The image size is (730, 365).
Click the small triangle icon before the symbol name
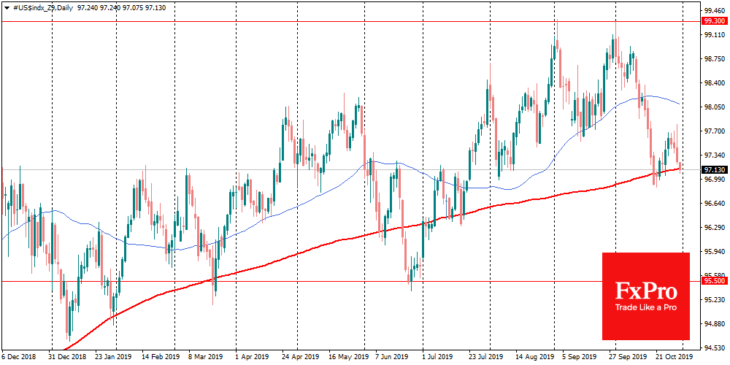coord(6,8)
